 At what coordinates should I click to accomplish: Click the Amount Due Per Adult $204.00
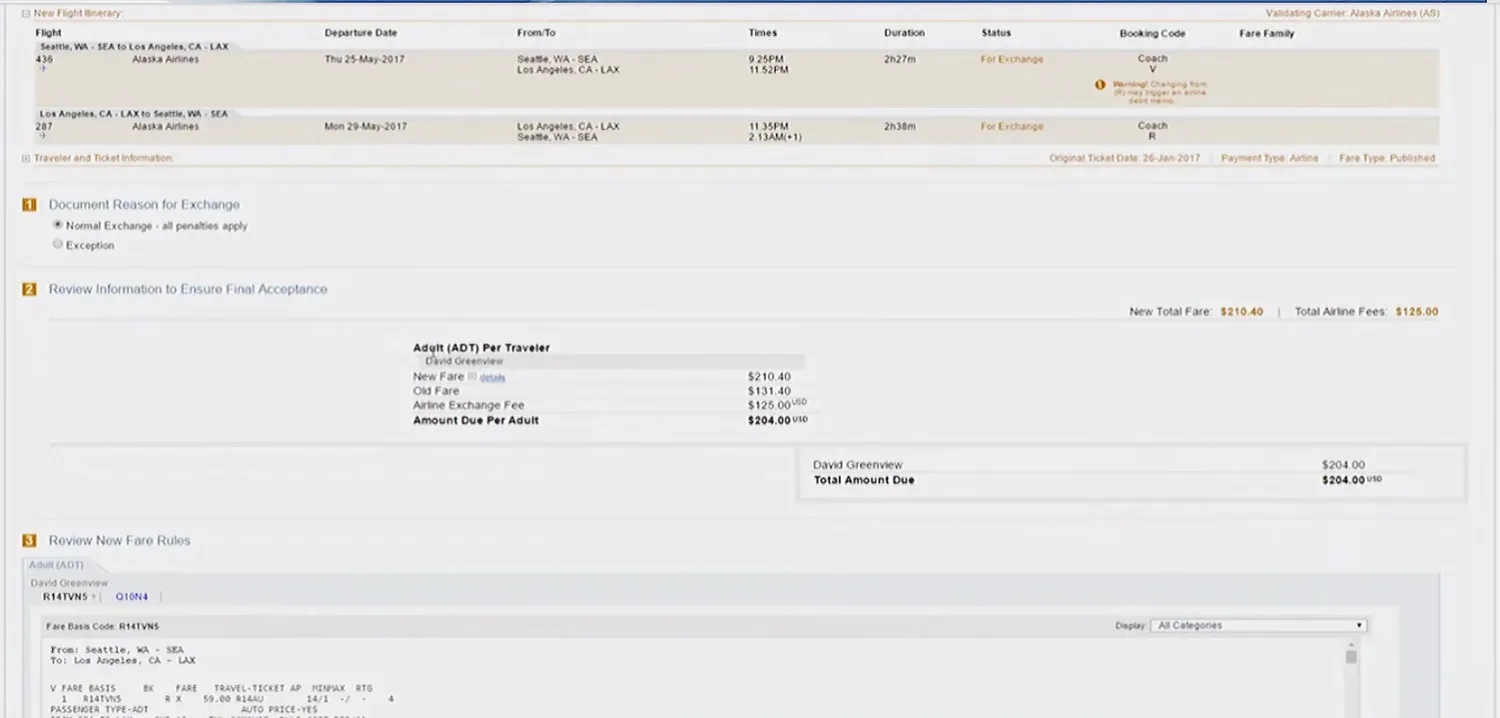pos(777,420)
